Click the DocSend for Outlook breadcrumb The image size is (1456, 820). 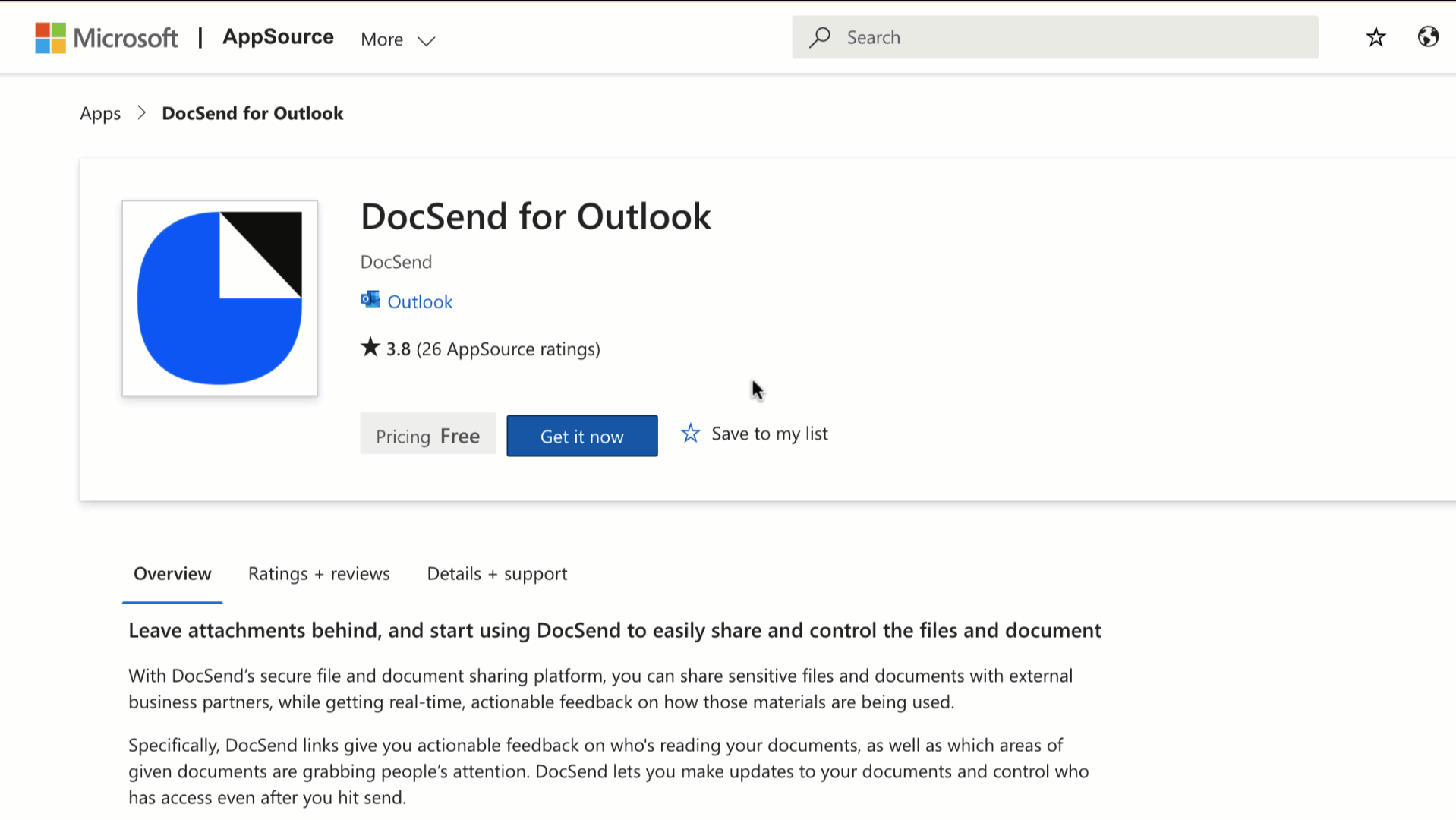252,114
